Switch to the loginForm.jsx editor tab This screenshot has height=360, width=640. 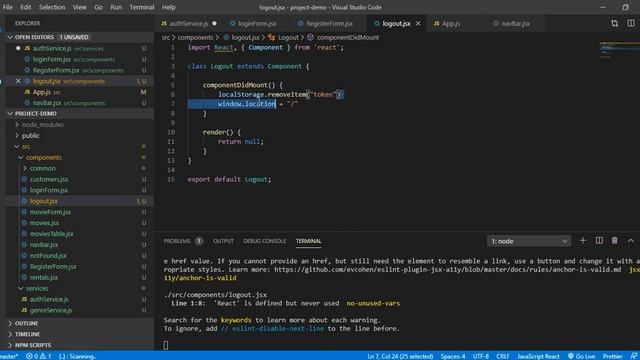point(257,23)
